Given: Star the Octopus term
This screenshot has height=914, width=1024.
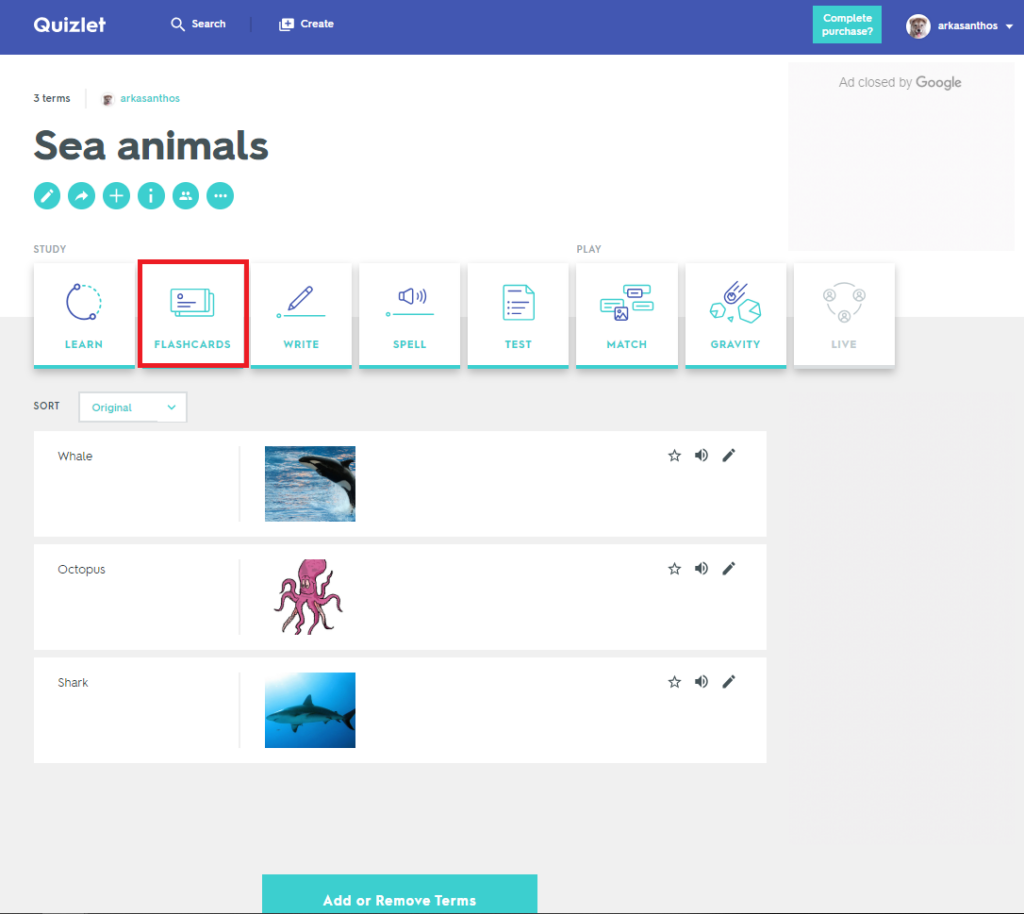Looking at the screenshot, I should [x=673, y=568].
